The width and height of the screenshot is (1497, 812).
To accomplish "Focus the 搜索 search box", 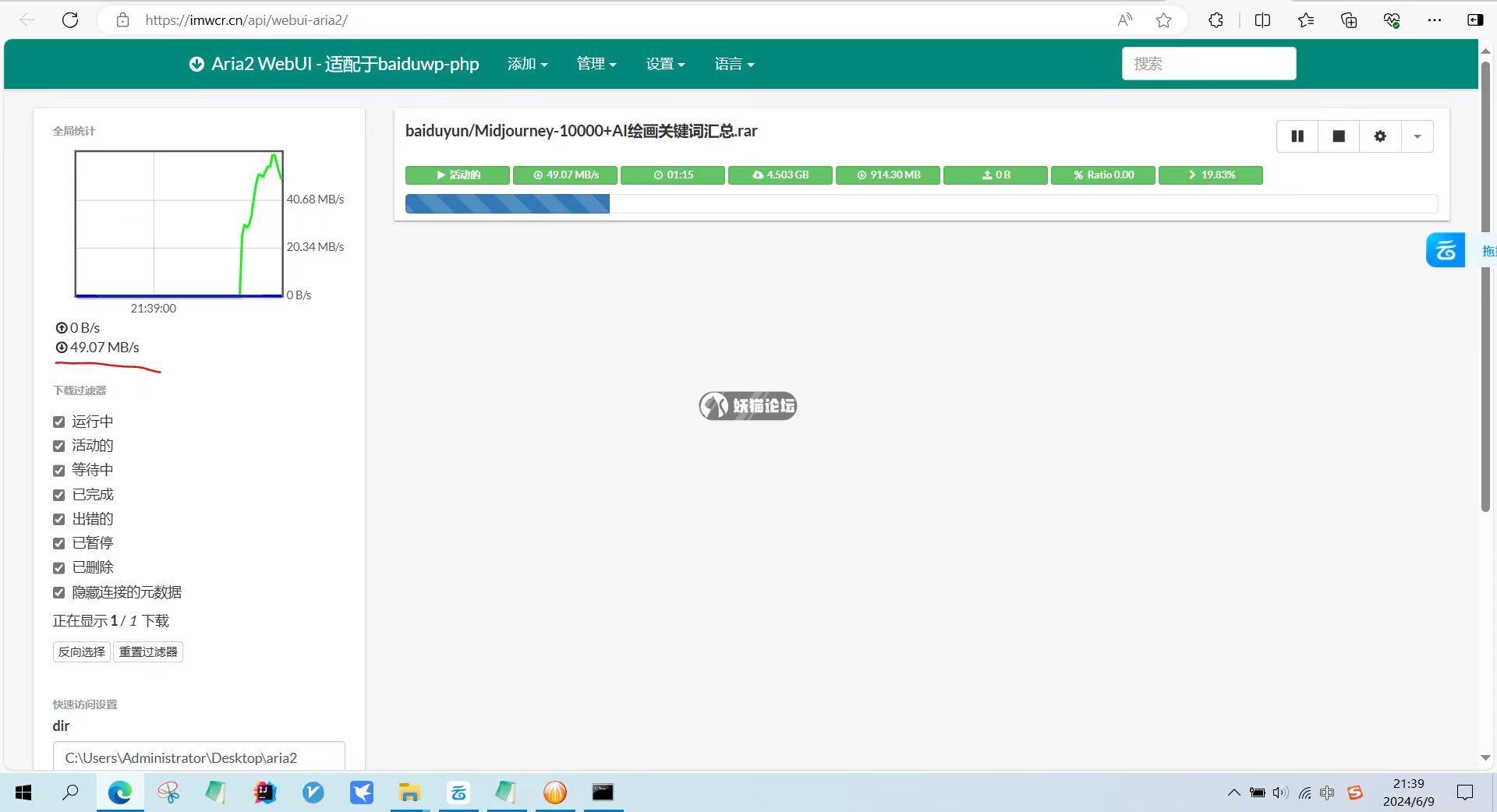I will [x=1209, y=63].
